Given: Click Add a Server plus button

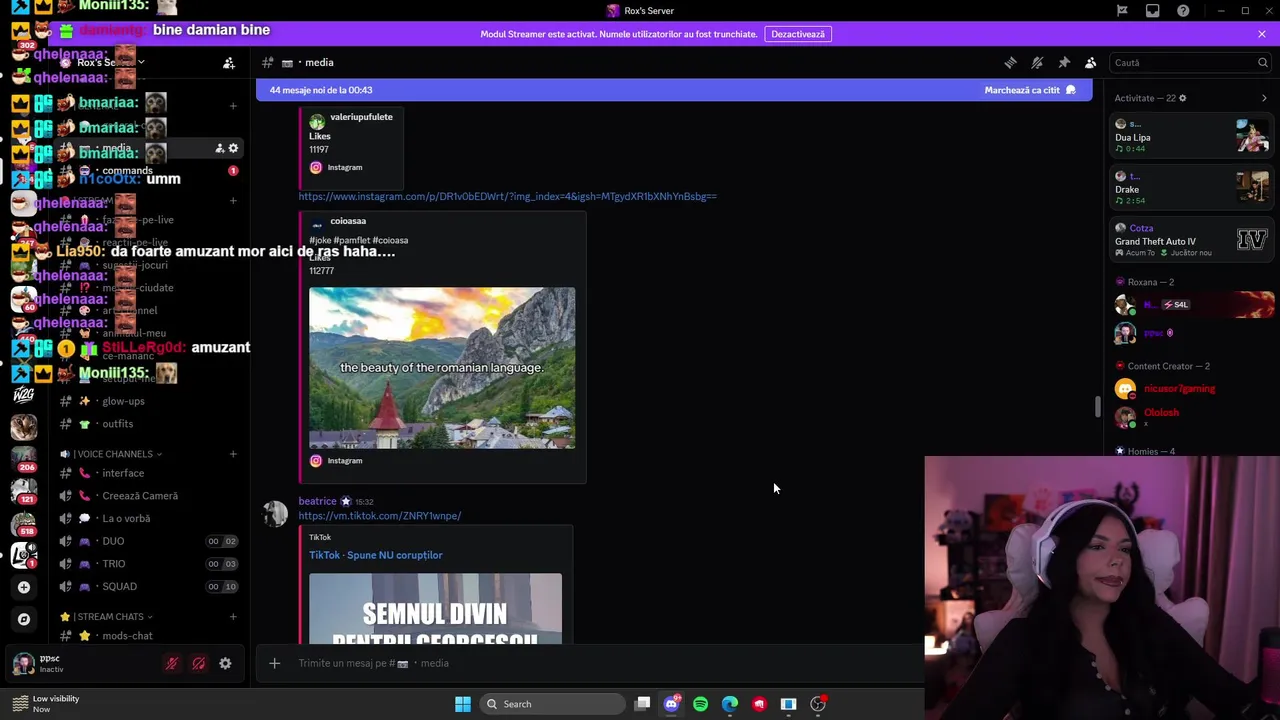Looking at the screenshot, I should coord(24,587).
